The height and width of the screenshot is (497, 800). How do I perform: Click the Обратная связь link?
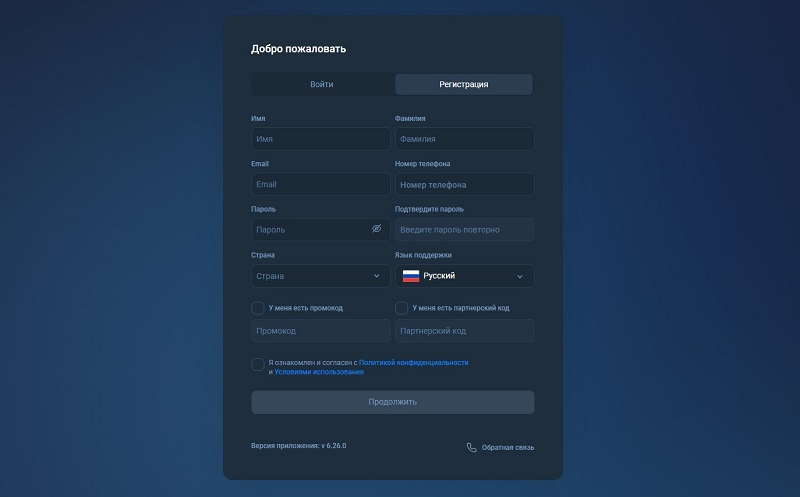tap(508, 448)
